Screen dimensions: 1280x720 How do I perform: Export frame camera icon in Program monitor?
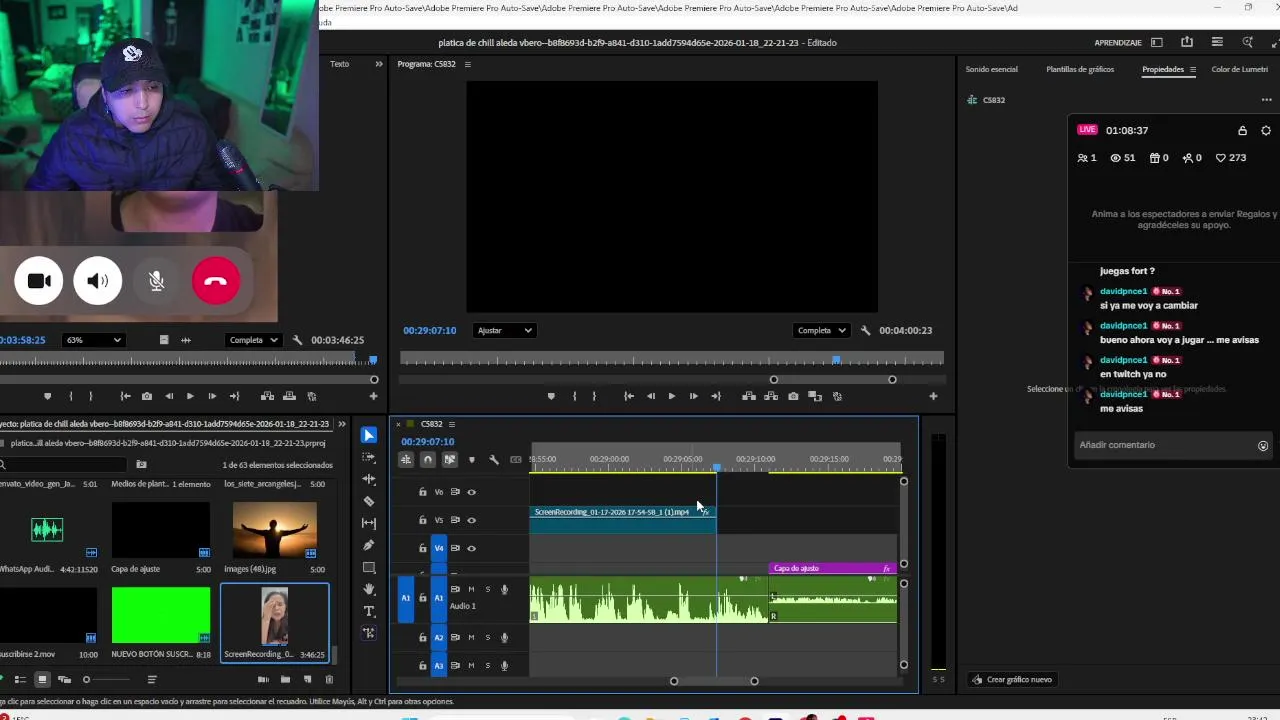[793, 396]
